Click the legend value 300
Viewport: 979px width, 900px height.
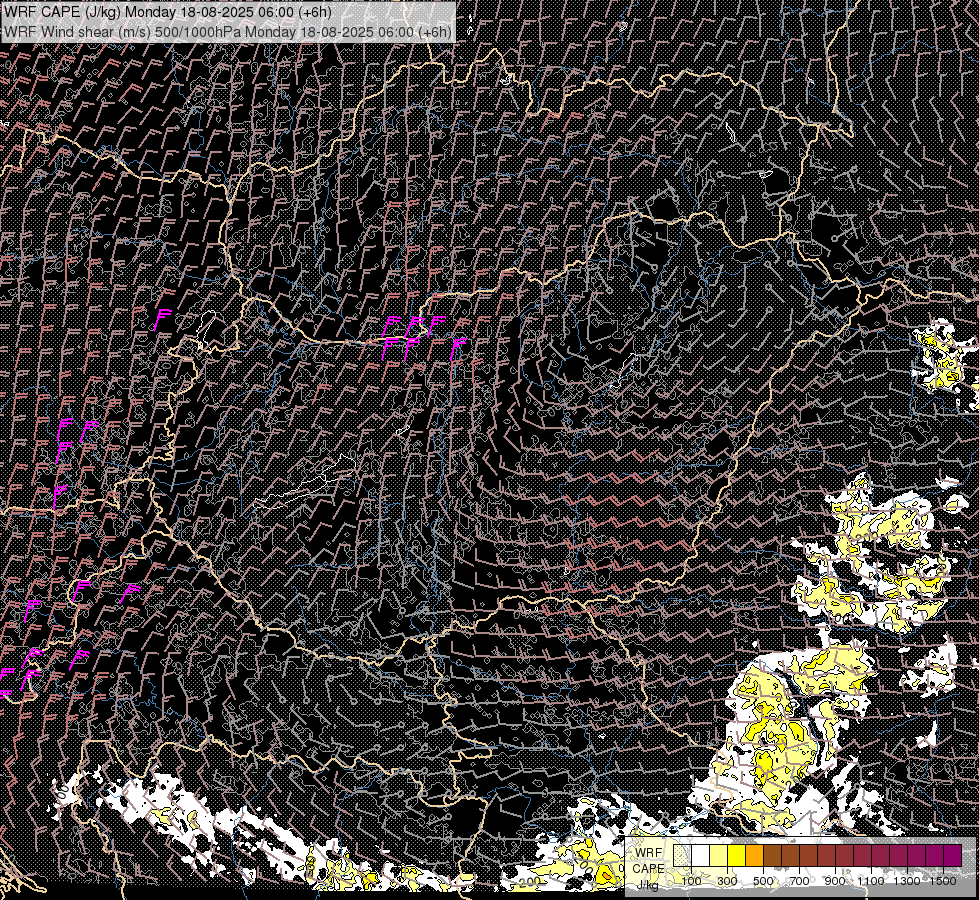click(727, 881)
